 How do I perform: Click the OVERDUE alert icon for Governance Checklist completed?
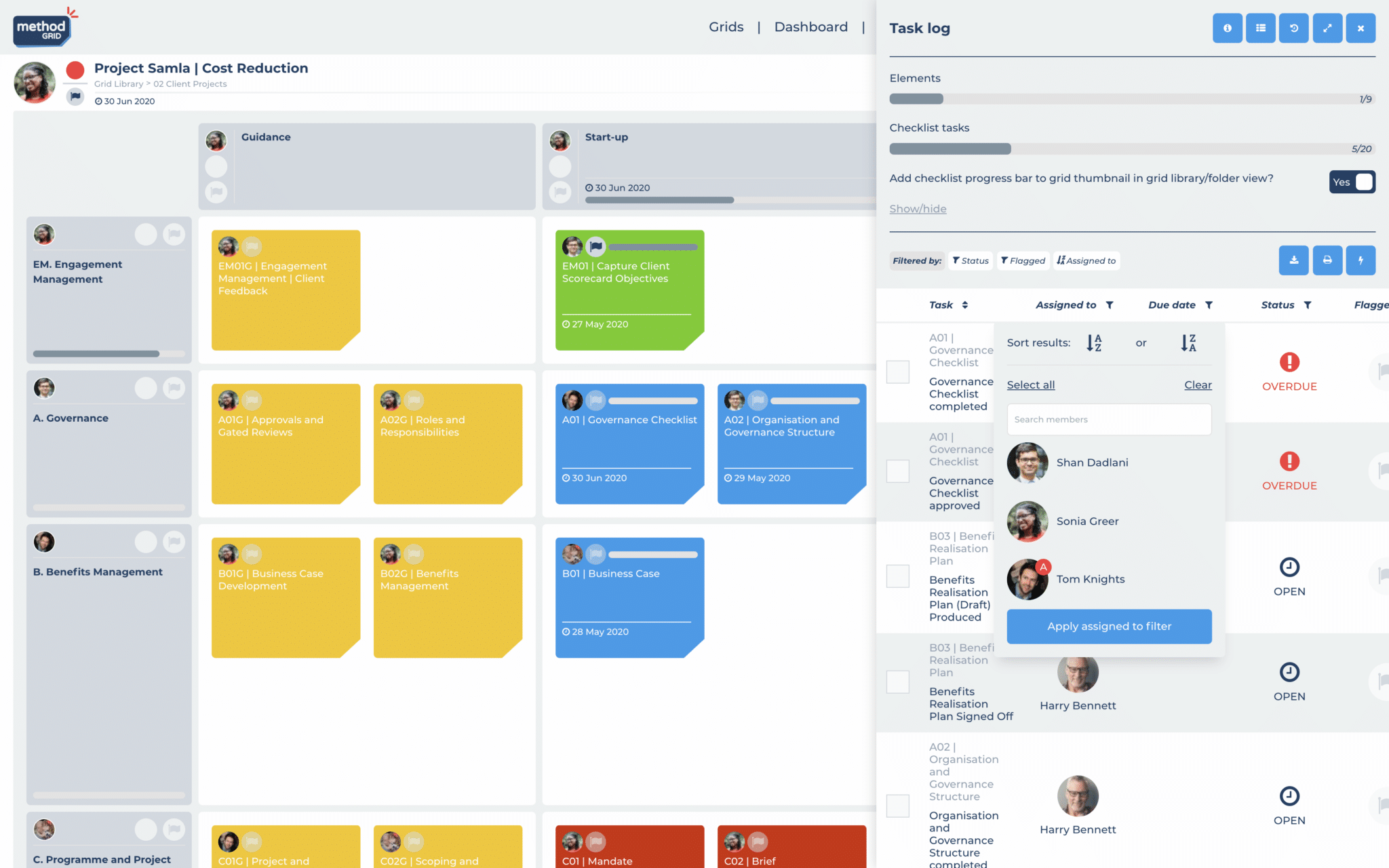pyautogui.click(x=1289, y=362)
